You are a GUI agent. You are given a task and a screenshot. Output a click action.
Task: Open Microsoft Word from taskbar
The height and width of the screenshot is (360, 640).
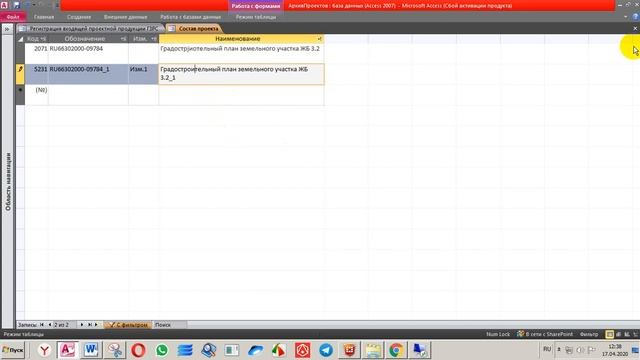[x=91, y=350]
